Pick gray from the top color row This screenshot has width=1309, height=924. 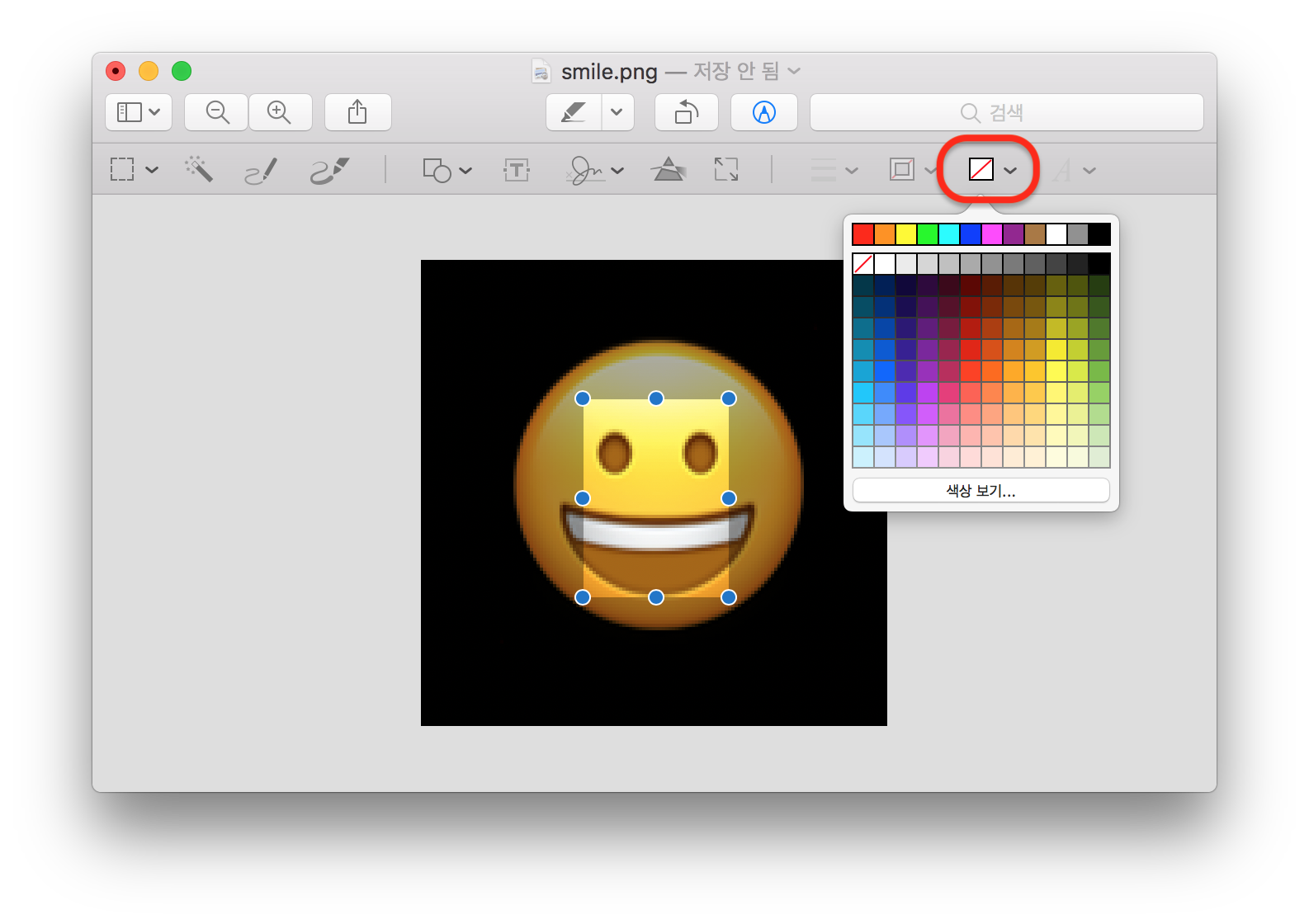(1078, 234)
